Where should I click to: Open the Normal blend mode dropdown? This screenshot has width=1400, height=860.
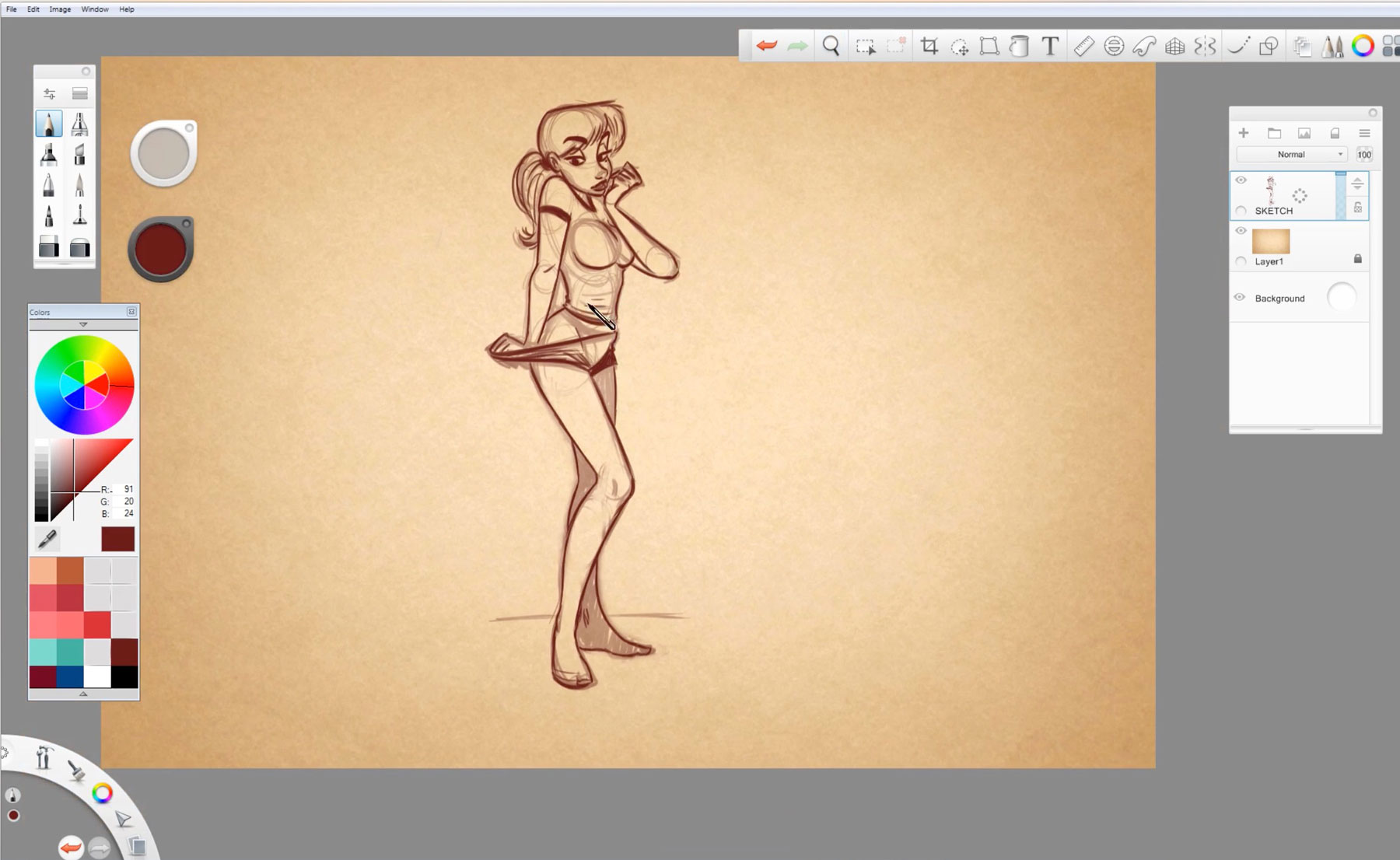point(1292,155)
